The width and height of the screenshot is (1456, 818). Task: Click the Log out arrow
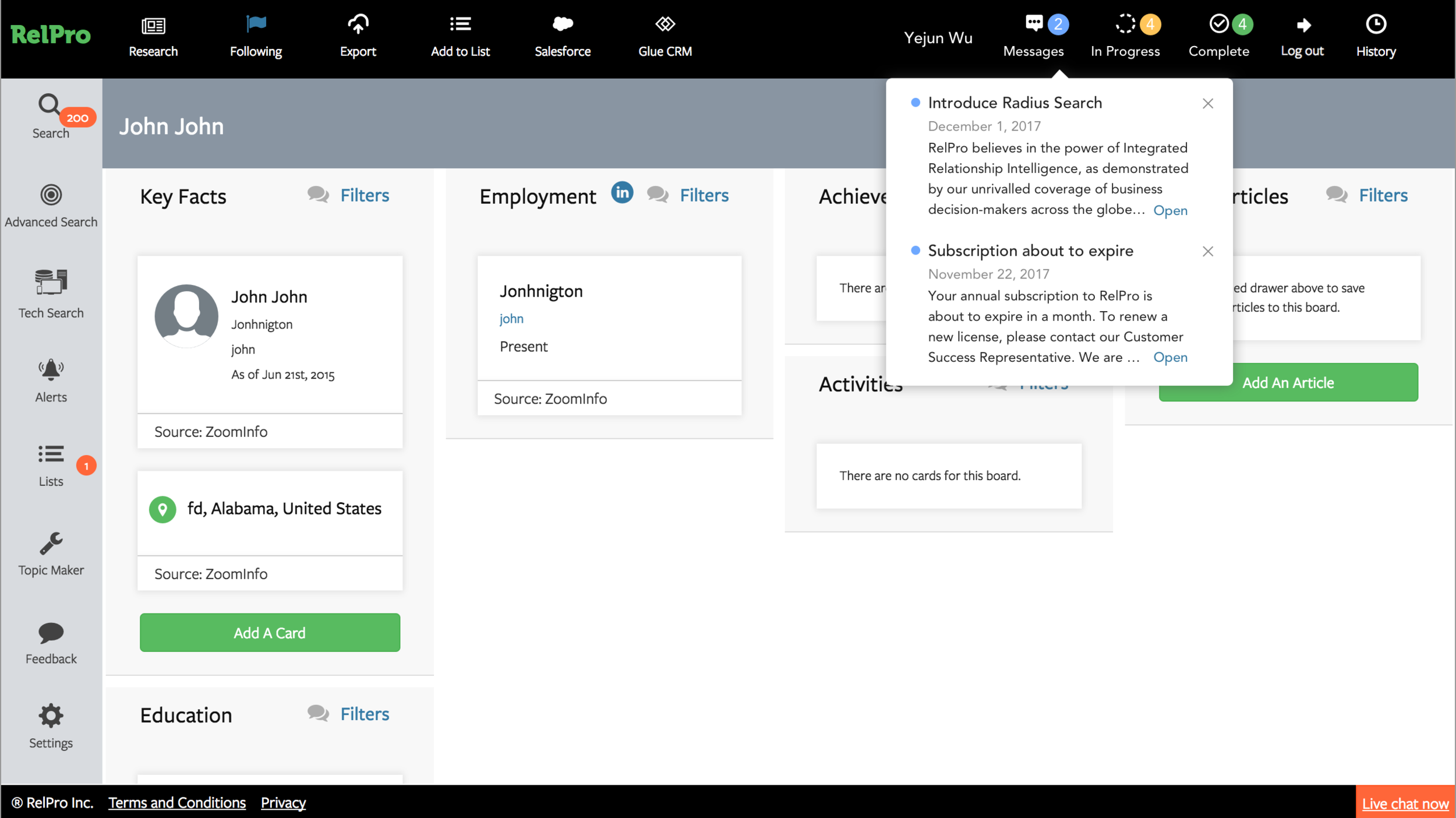click(1303, 25)
